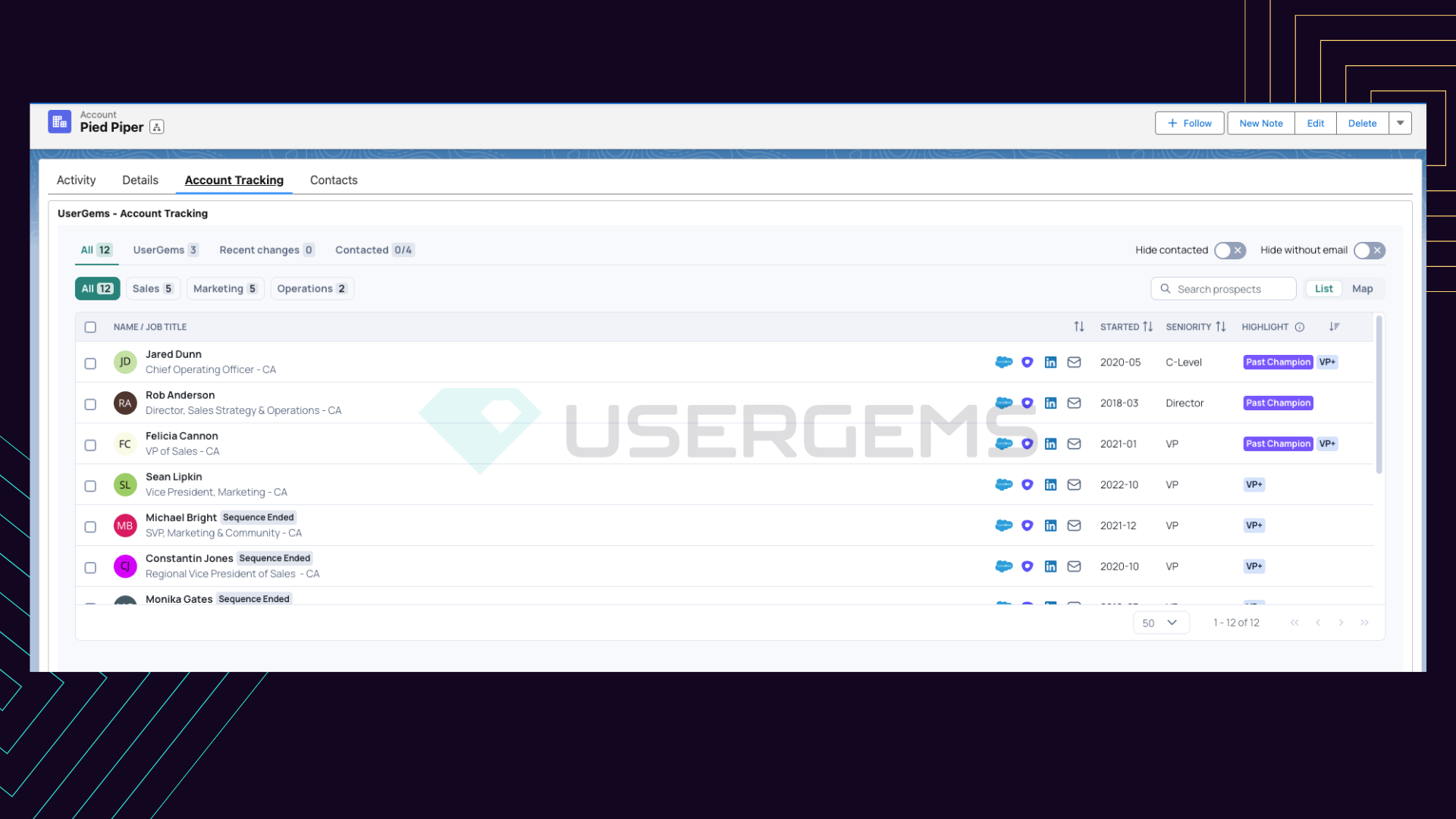This screenshot has width=1456, height=819.
Task: Toggle Hide contacted switch
Action: (x=1229, y=250)
